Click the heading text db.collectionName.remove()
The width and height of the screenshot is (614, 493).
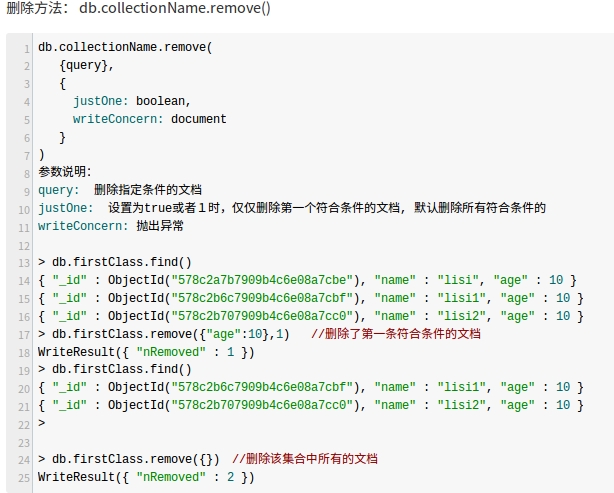(x=175, y=8)
